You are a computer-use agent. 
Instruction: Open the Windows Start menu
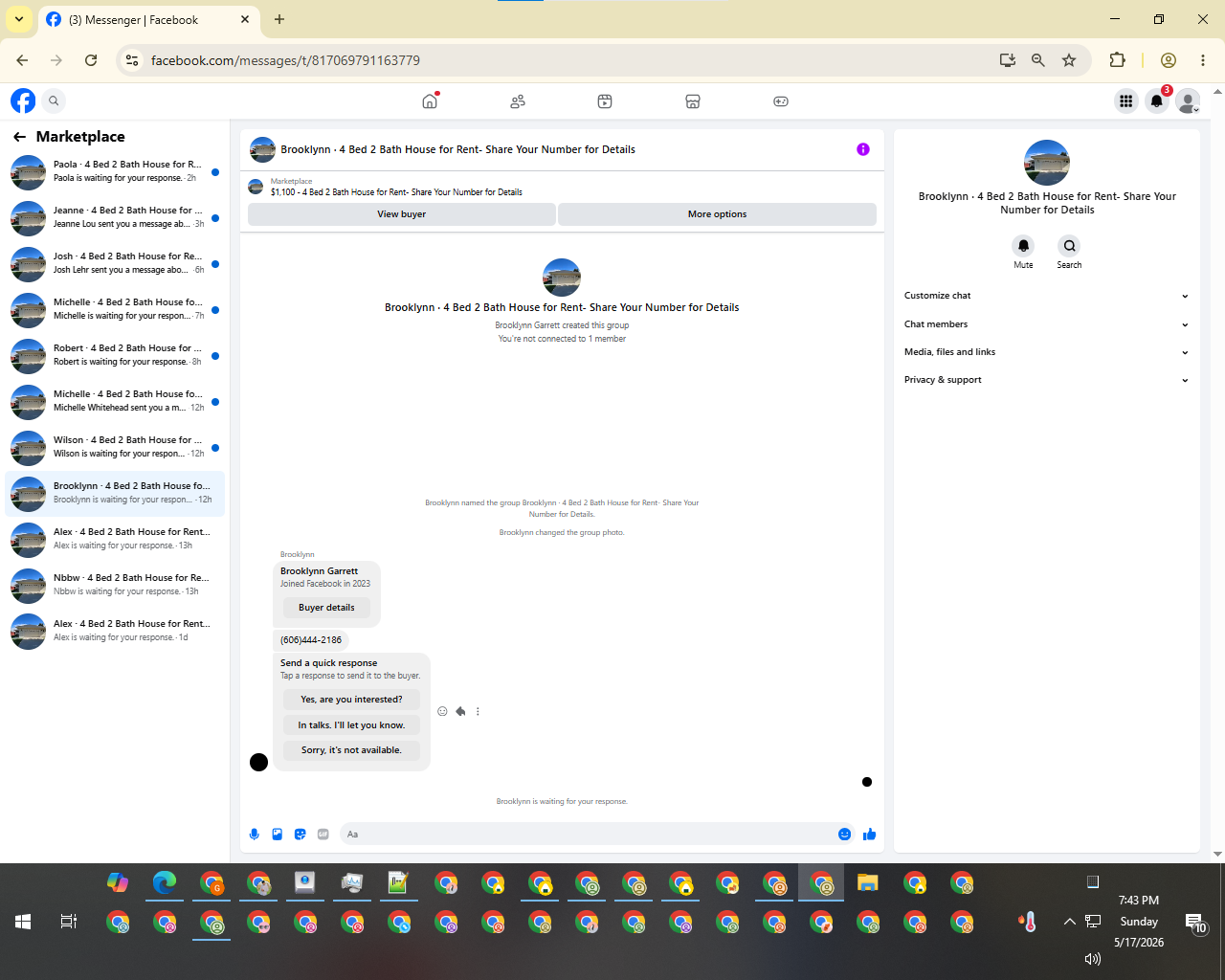23,922
